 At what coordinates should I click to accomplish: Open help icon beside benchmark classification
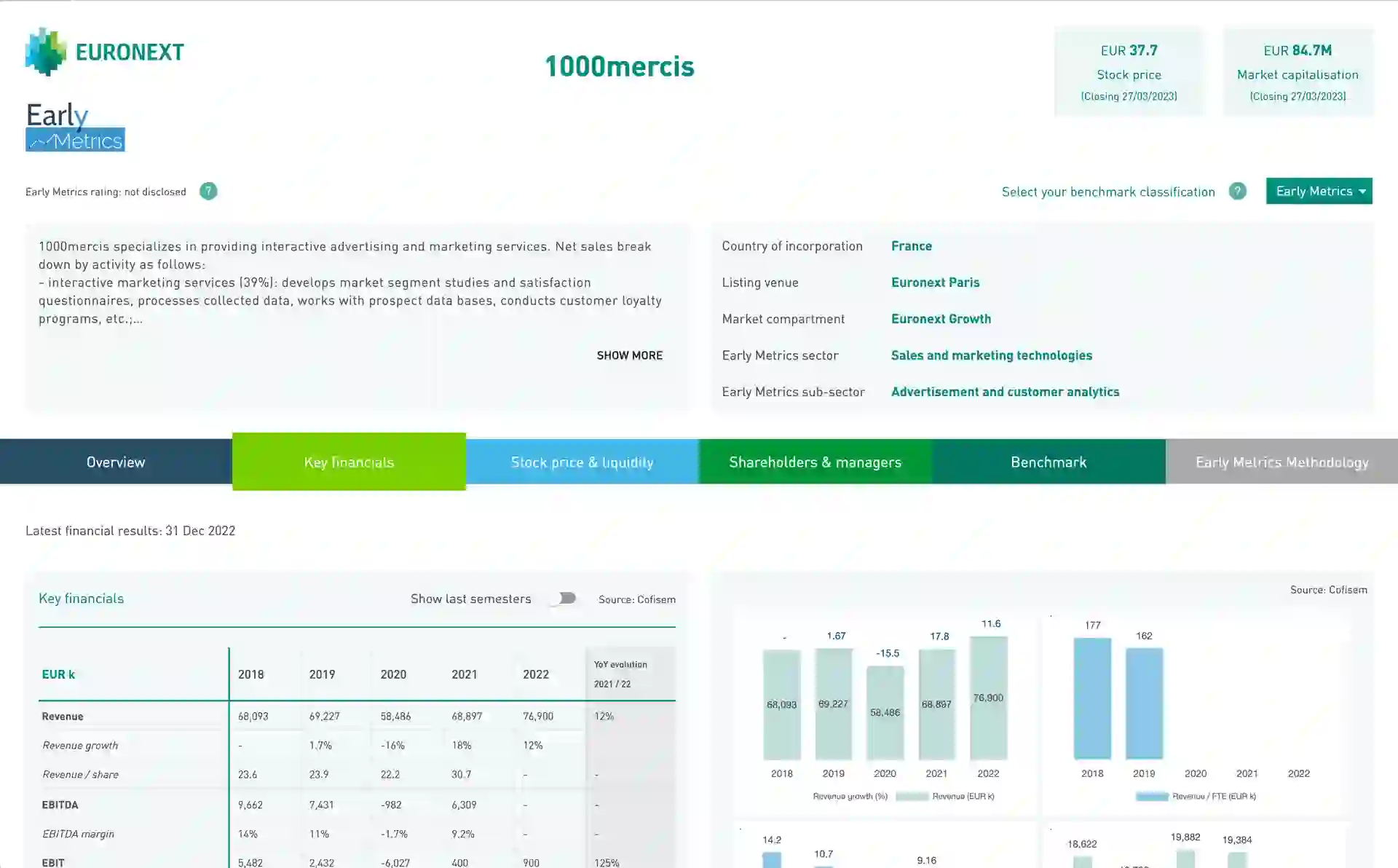coord(1237,192)
